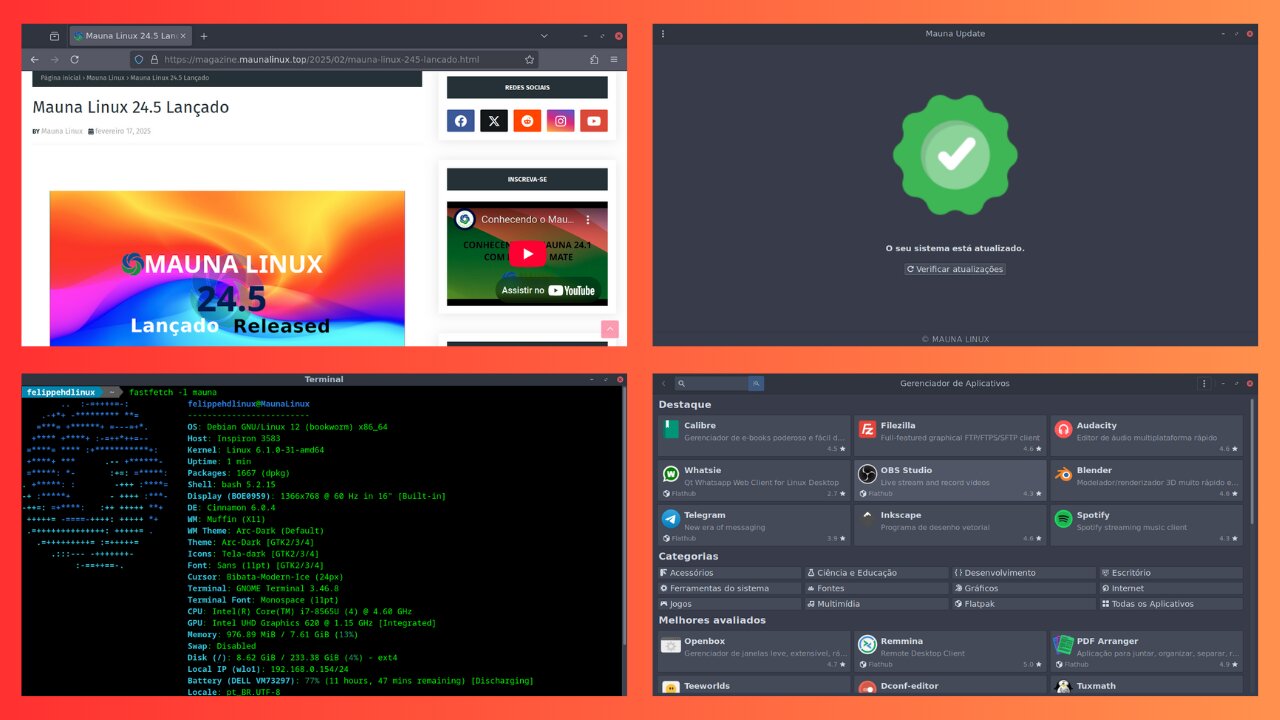
Task: Open the Remmina app card
Action: coord(950,651)
